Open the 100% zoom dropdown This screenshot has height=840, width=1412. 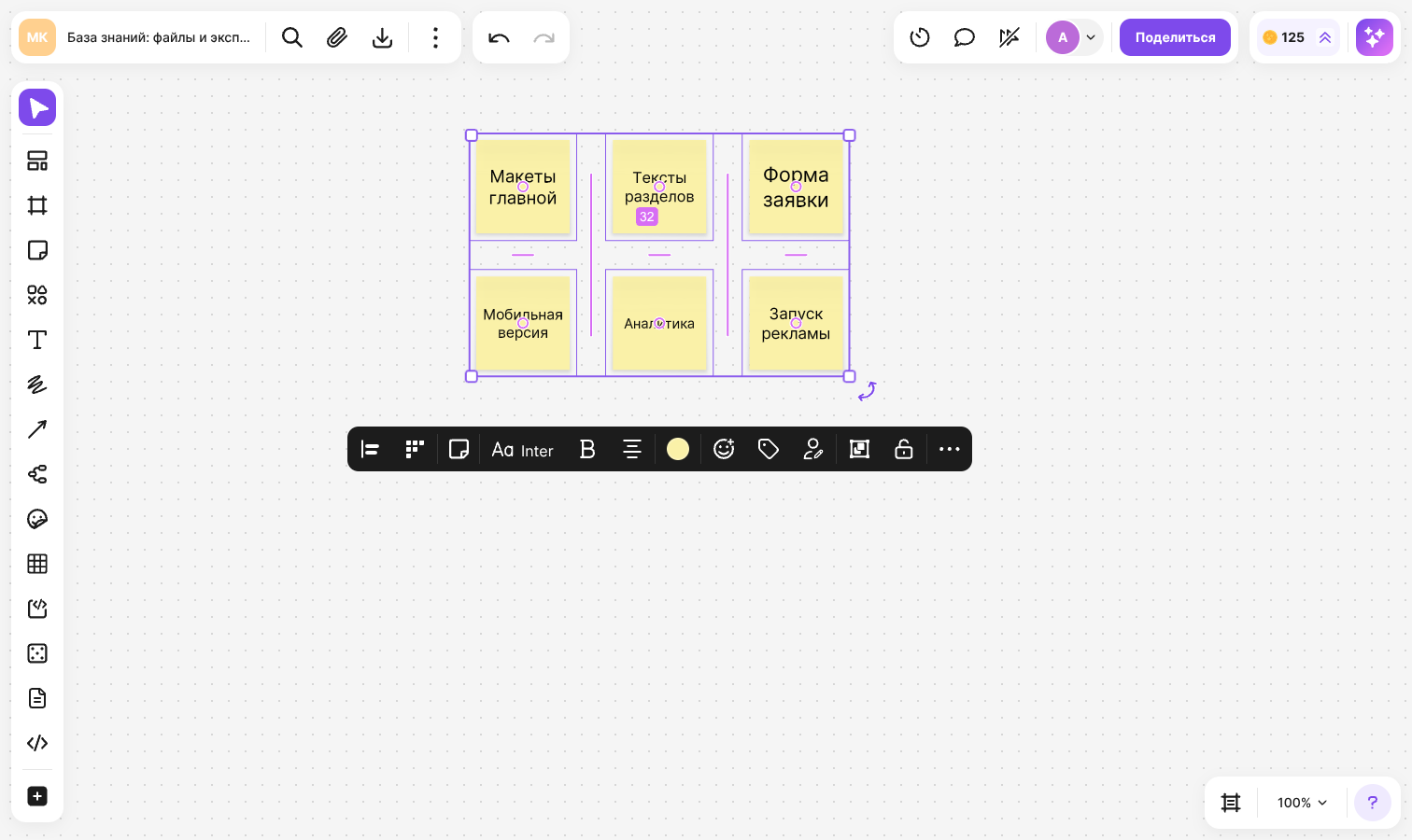click(x=1303, y=803)
